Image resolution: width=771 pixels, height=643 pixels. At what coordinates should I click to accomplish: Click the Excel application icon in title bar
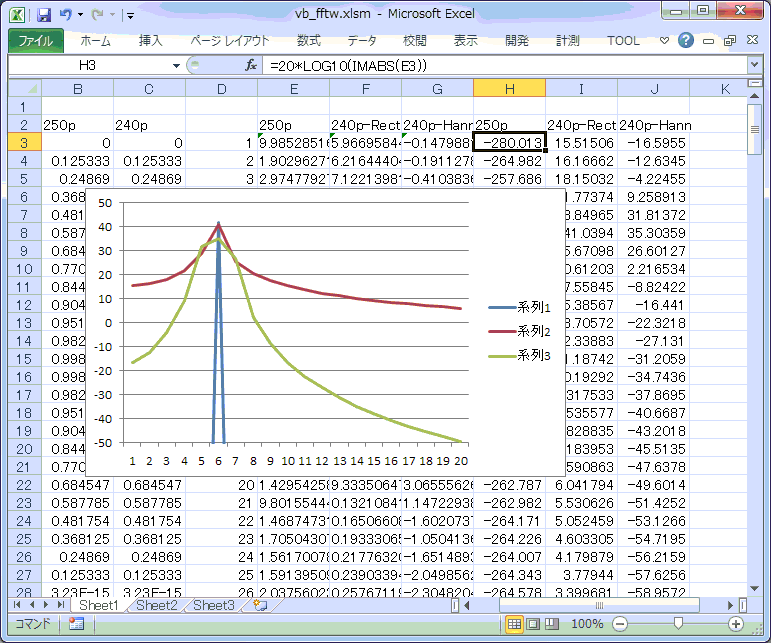coord(18,15)
